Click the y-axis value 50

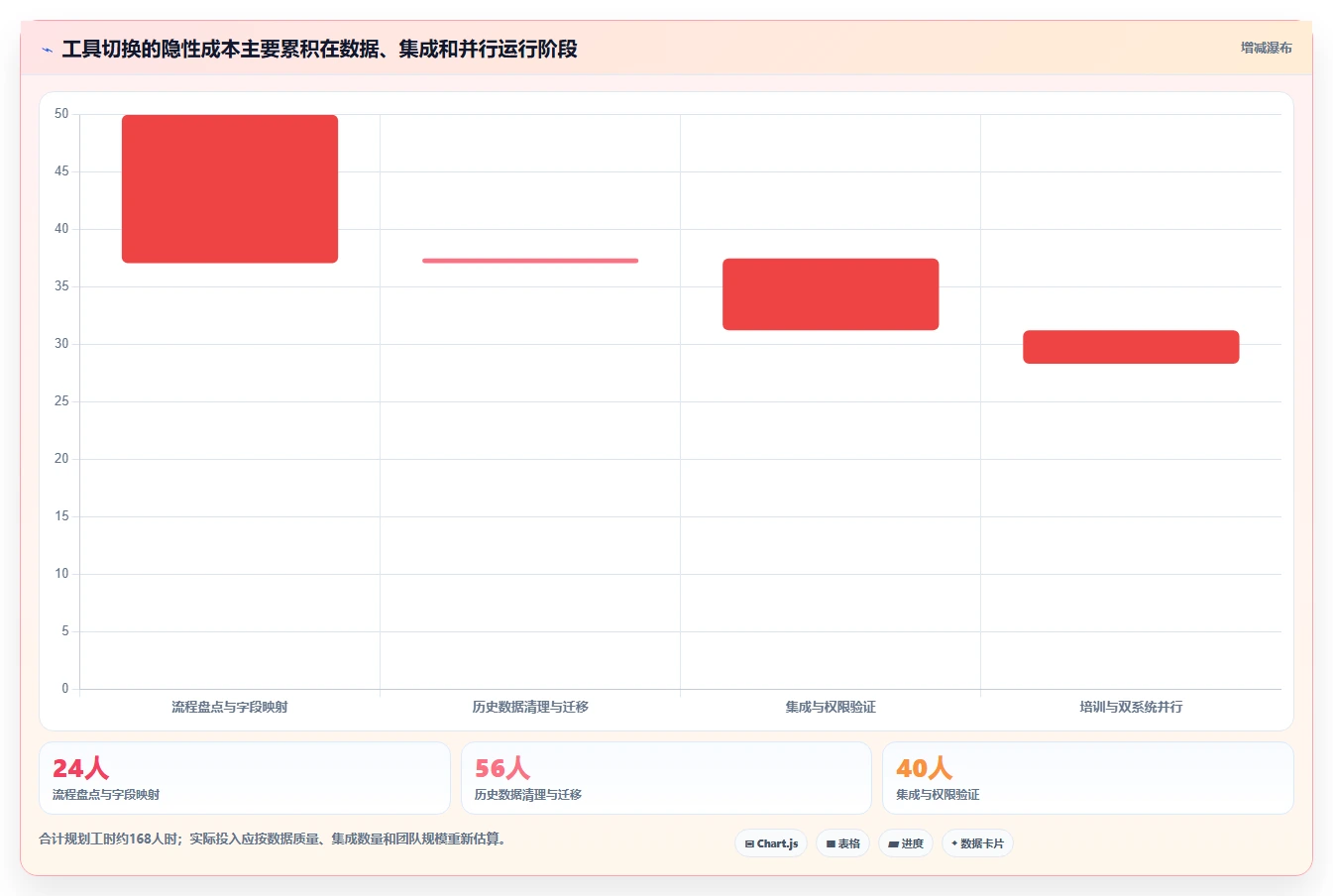click(x=61, y=114)
